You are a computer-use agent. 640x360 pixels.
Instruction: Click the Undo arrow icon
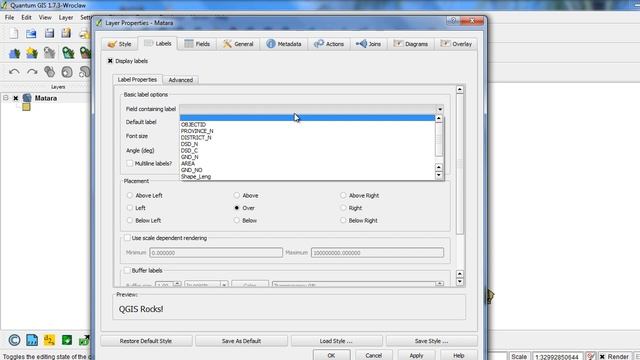(x=14, y=72)
